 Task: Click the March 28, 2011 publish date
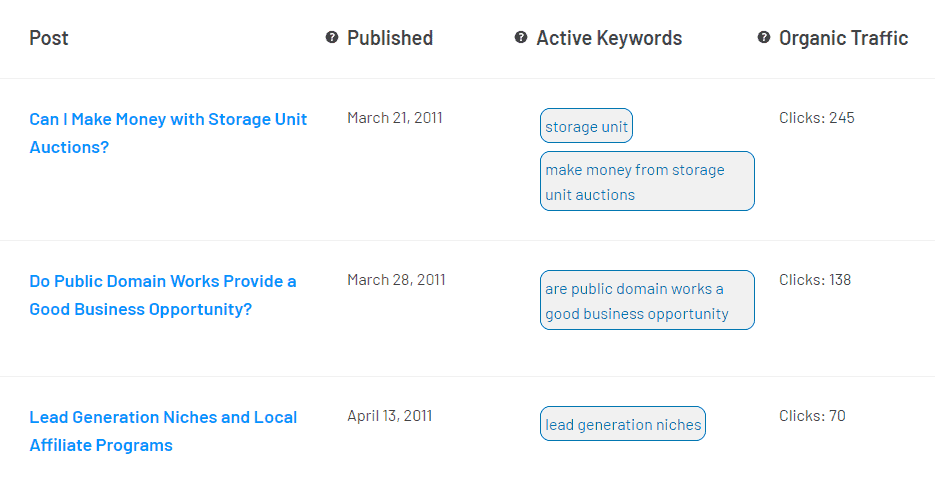[397, 280]
